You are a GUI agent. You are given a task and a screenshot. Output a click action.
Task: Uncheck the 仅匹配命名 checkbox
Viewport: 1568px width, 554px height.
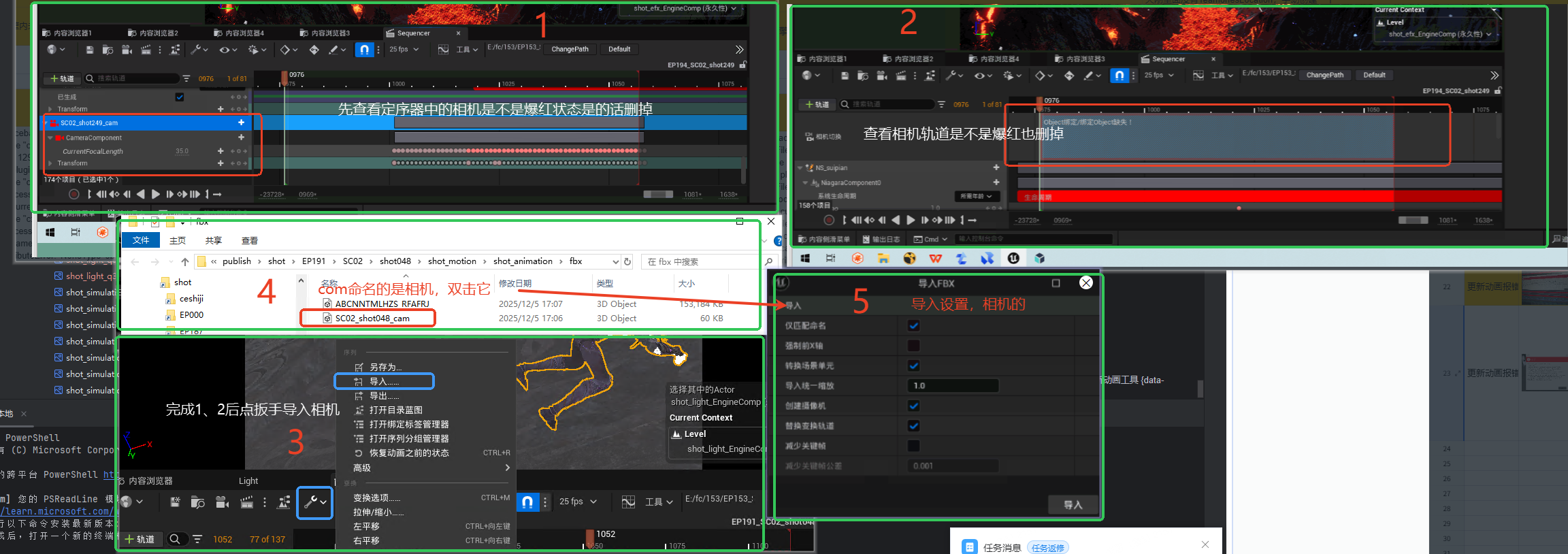point(913,326)
